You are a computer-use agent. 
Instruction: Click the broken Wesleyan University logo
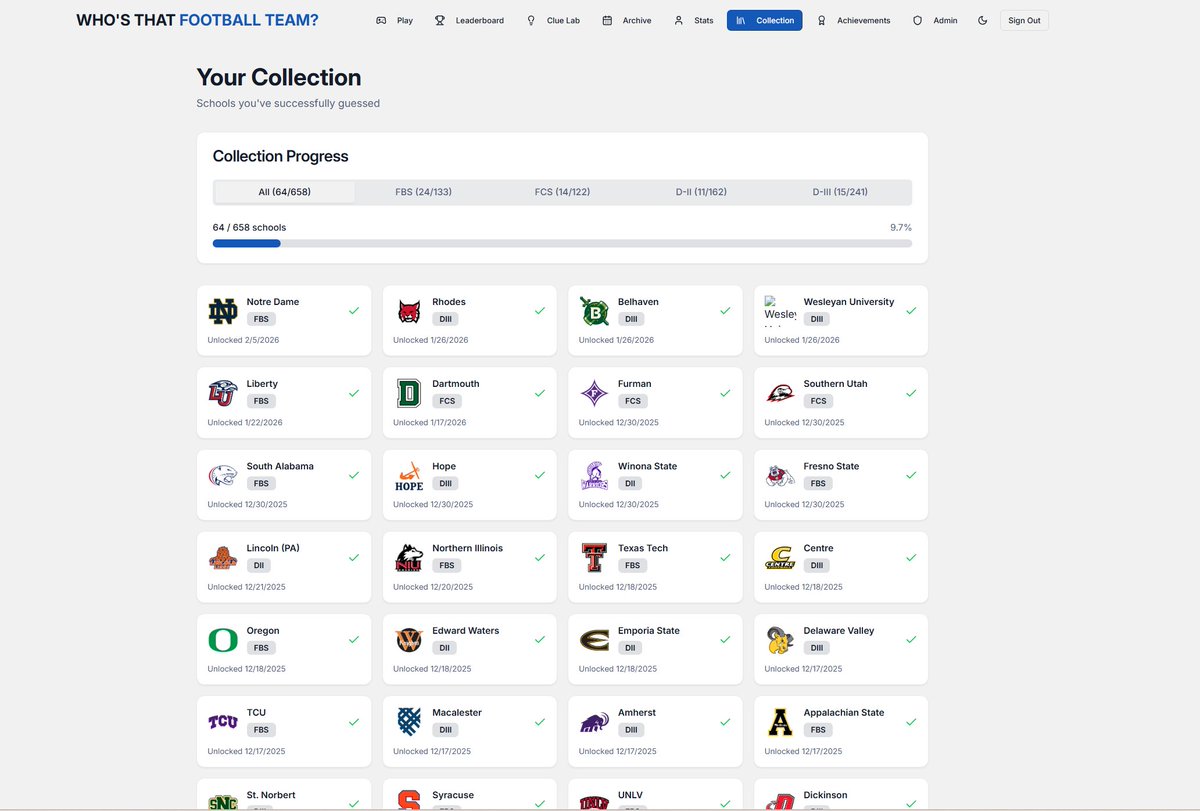click(780, 310)
